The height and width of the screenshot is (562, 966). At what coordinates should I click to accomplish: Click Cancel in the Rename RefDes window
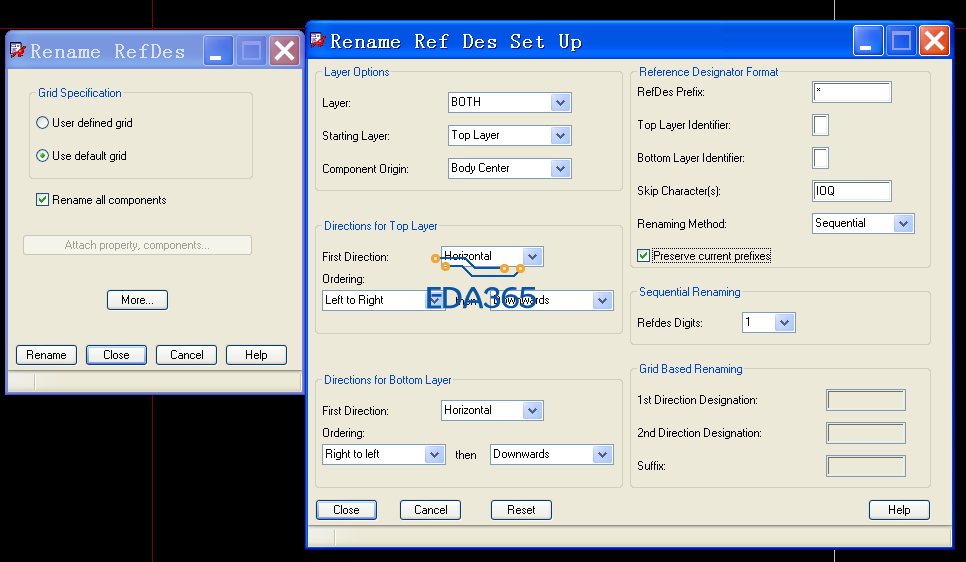(x=186, y=355)
